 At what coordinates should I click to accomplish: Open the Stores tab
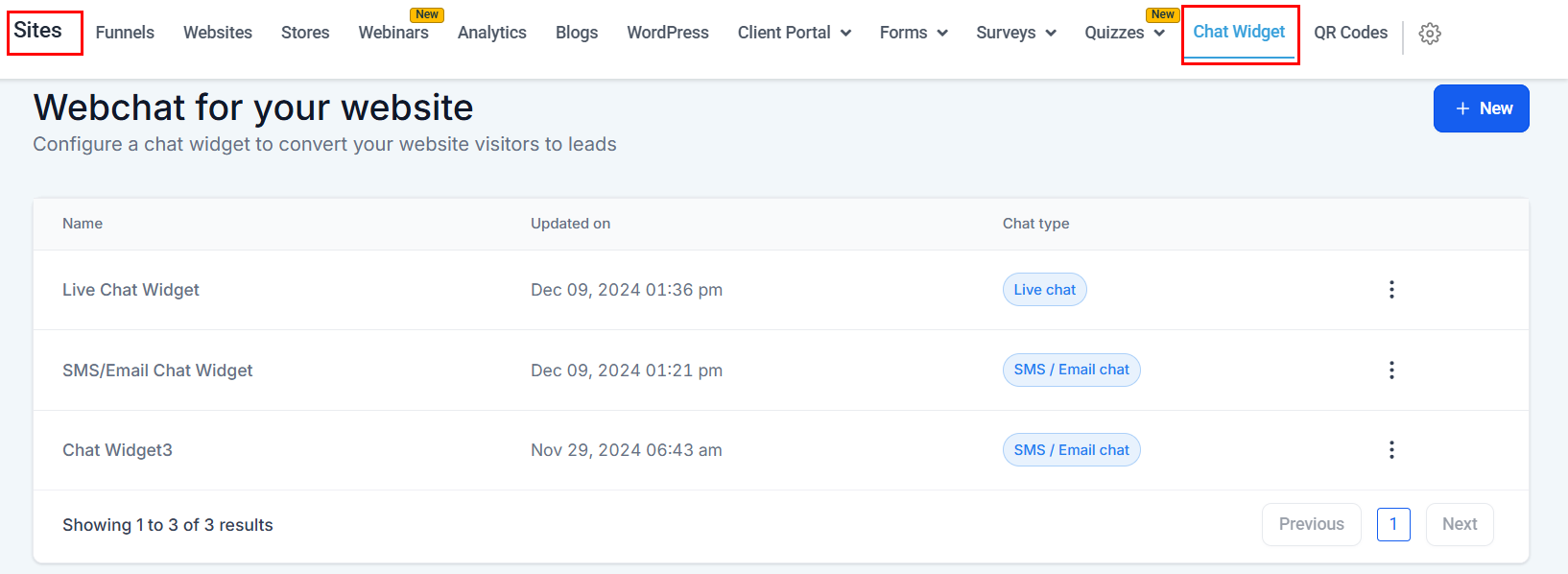pyautogui.click(x=305, y=33)
